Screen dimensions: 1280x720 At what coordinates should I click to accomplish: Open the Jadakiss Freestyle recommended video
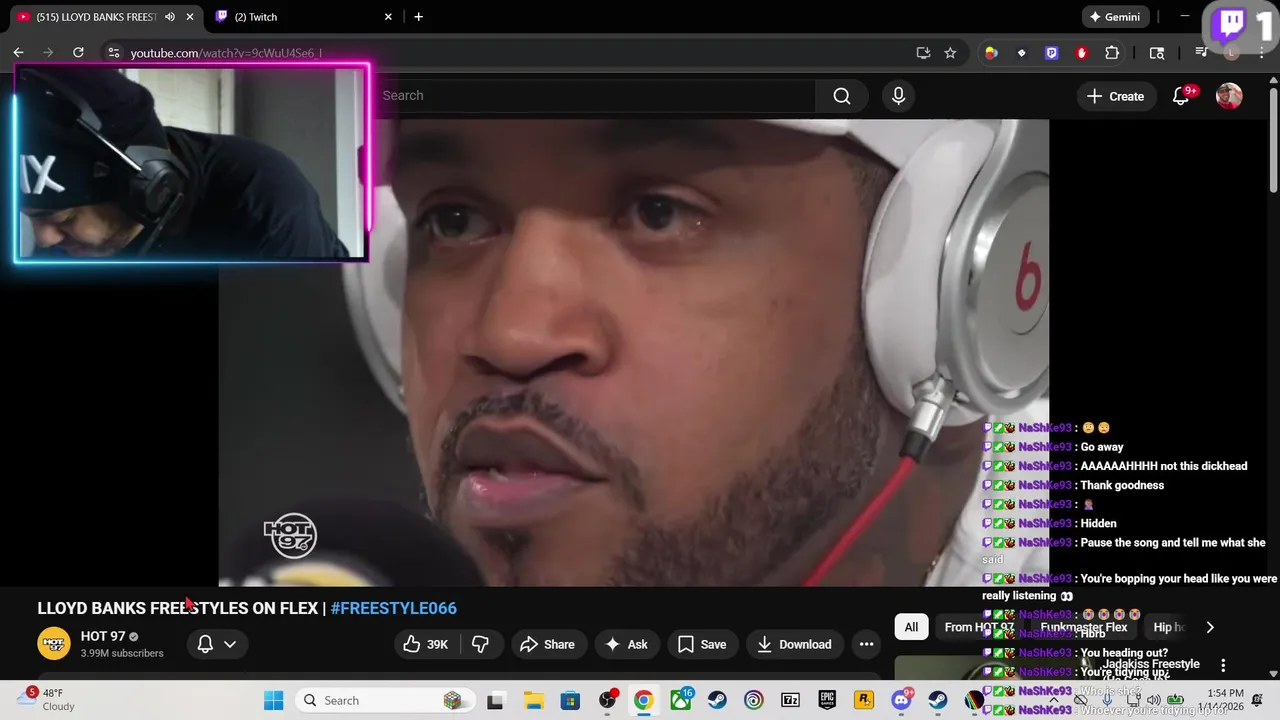1151,664
